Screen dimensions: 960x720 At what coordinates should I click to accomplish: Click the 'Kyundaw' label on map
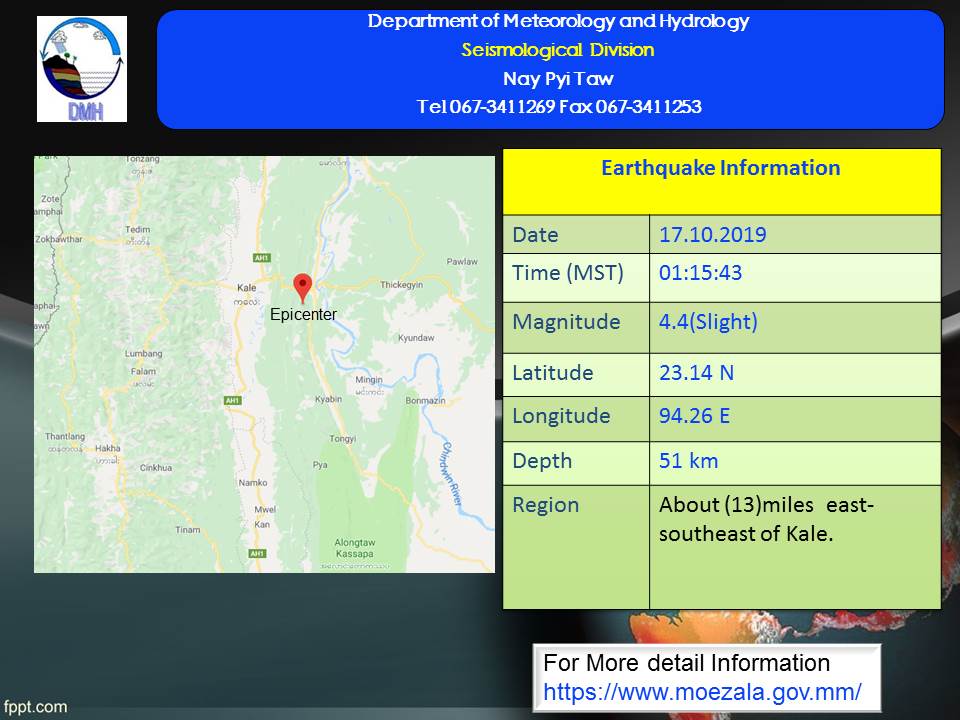click(416, 338)
